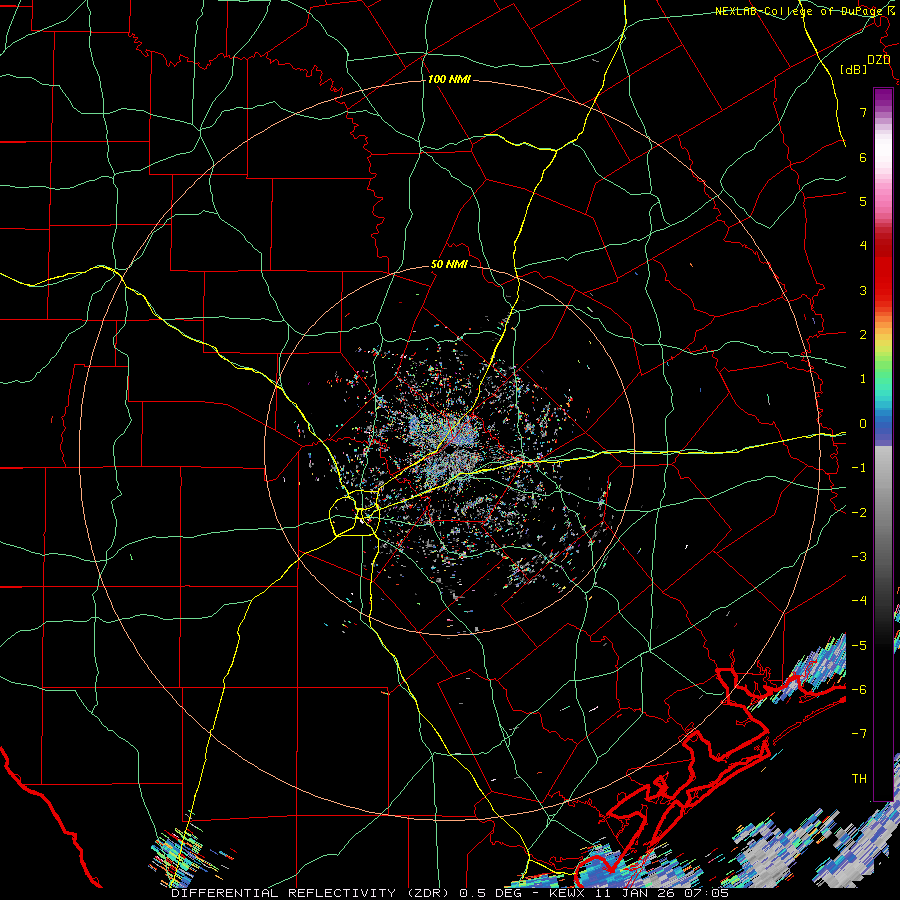Click the -5 value on color scale
Viewport: 900px width, 900px height.
coord(859,646)
